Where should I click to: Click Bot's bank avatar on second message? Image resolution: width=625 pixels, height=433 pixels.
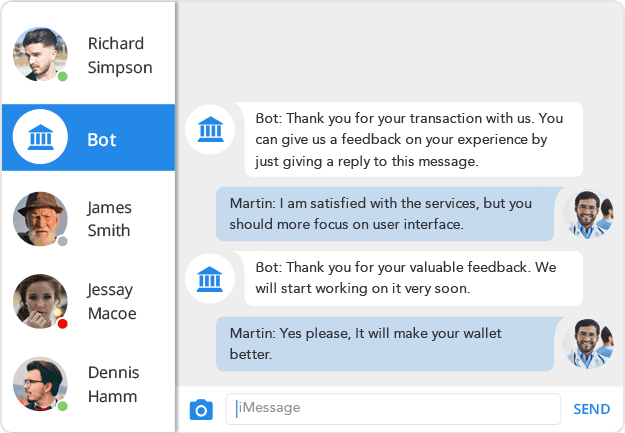click(x=210, y=279)
